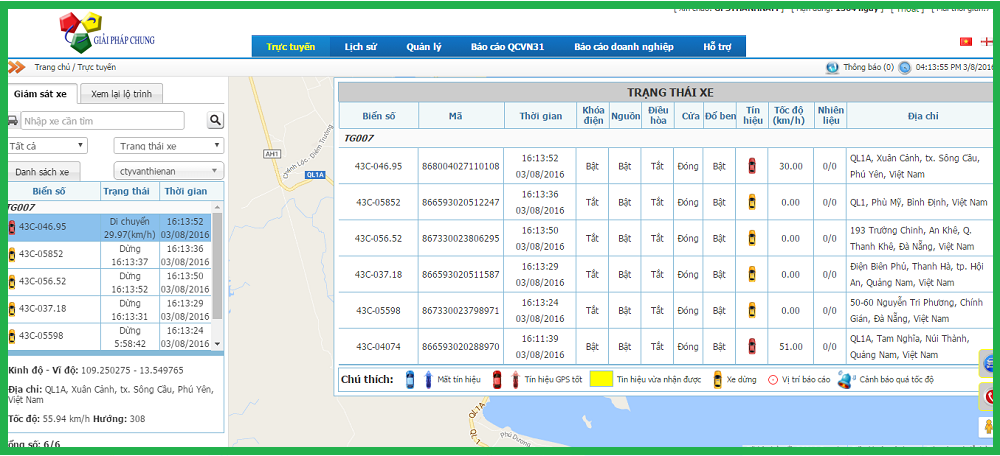This screenshot has width=1000, height=456.
Task: Click the vehicle search input field
Action: [x=103, y=121]
